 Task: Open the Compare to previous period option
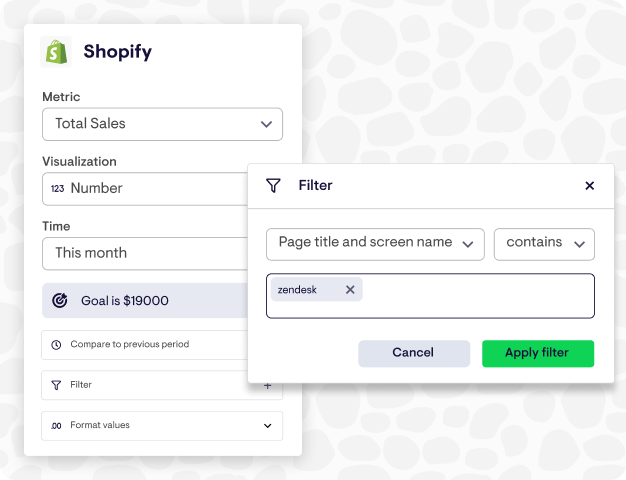145,345
